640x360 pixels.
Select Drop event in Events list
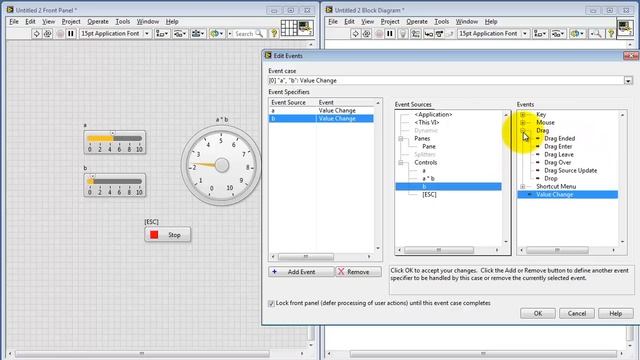[551, 178]
